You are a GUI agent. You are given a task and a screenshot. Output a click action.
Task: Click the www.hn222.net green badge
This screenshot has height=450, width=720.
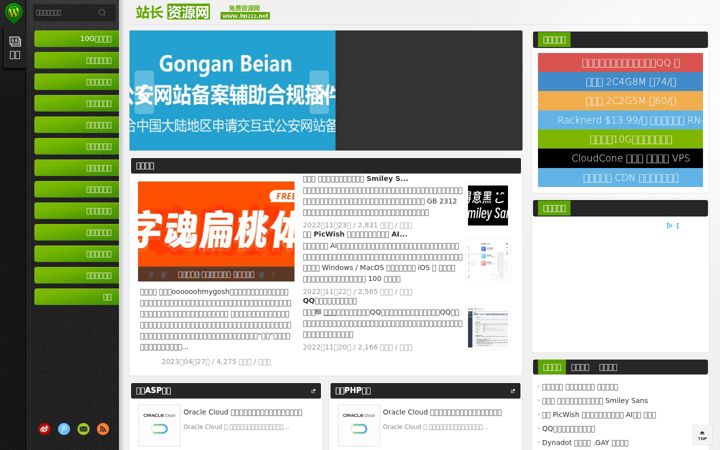tap(245, 16)
